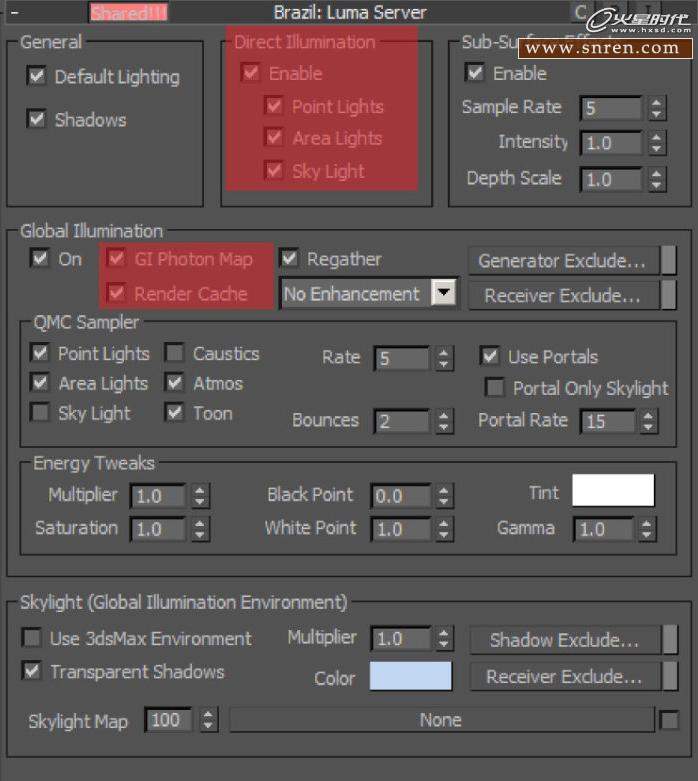
Task: Toggle Regather checkbox
Action: click(289, 259)
